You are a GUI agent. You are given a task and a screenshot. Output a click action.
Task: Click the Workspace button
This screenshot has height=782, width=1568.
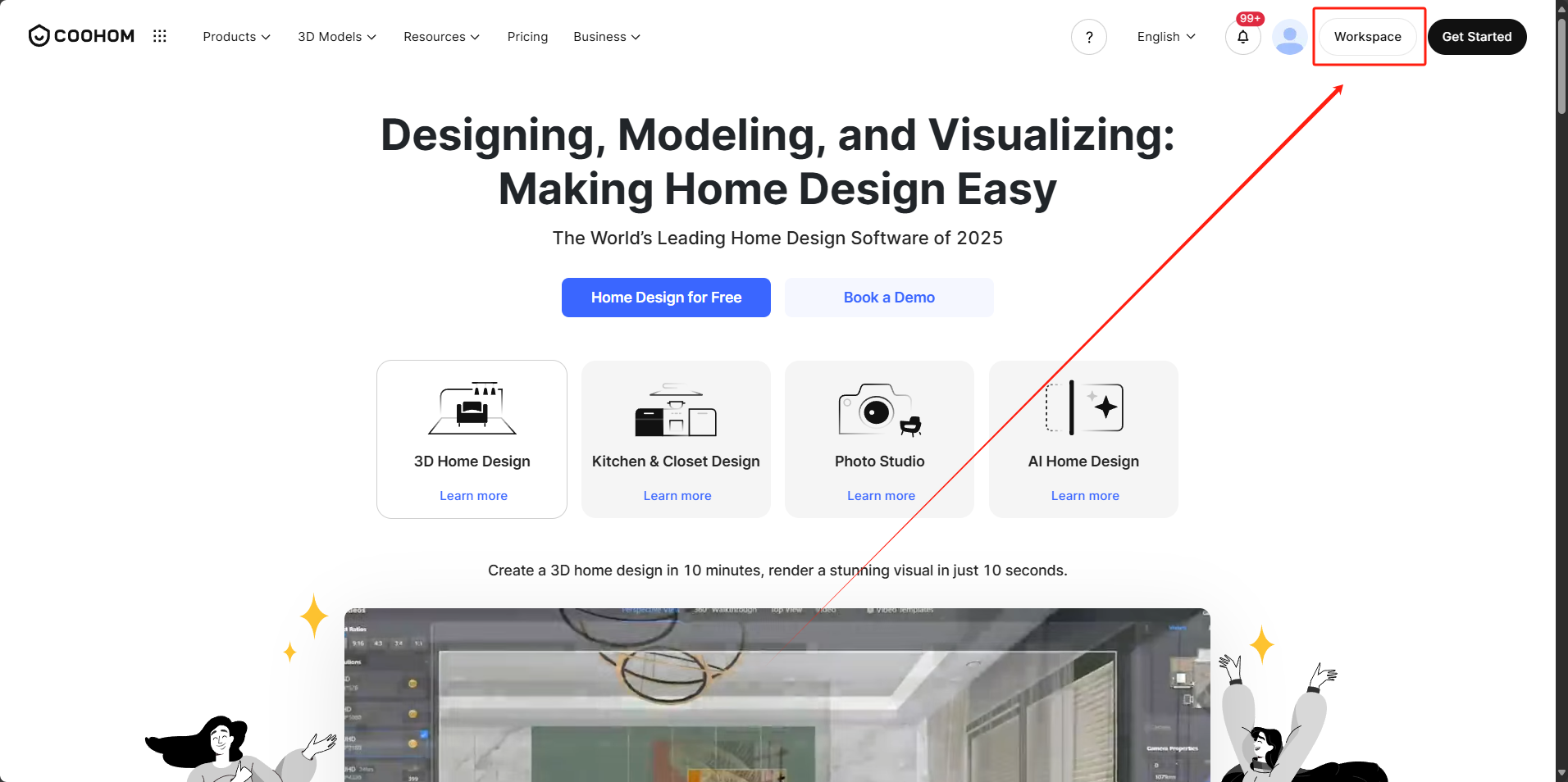coord(1367,37)
